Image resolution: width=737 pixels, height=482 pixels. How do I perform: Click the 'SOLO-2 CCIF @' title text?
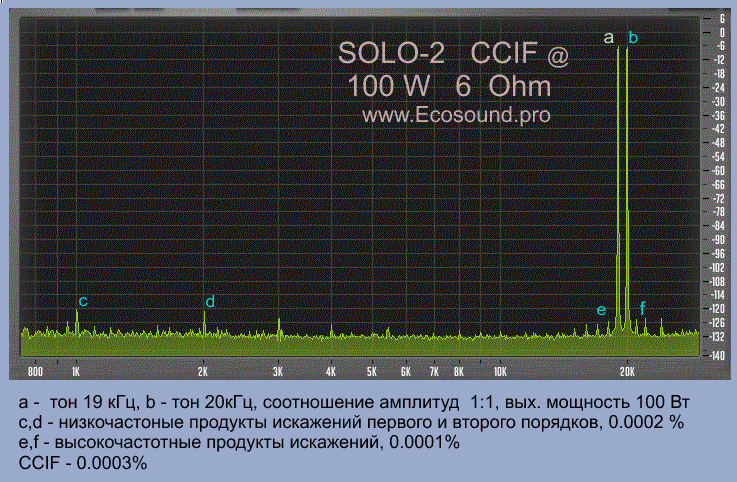click(453, 53)
